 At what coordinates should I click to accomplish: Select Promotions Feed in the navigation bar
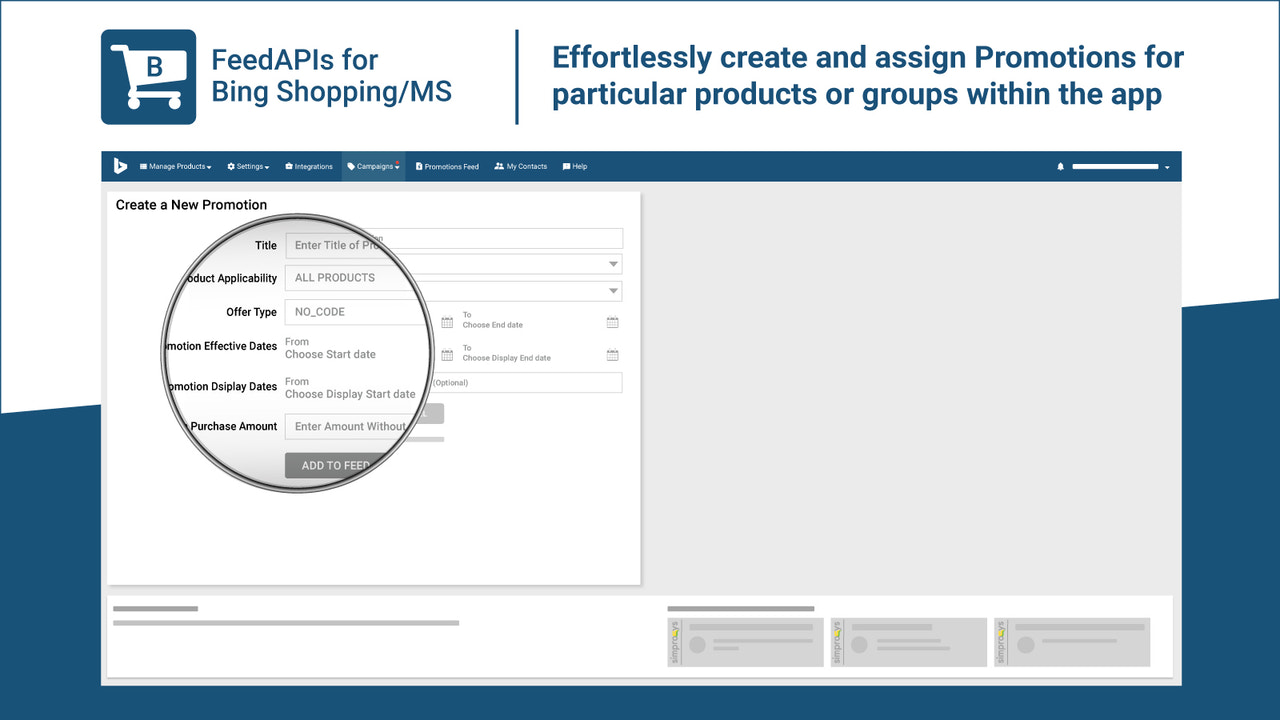click(447, 166)
